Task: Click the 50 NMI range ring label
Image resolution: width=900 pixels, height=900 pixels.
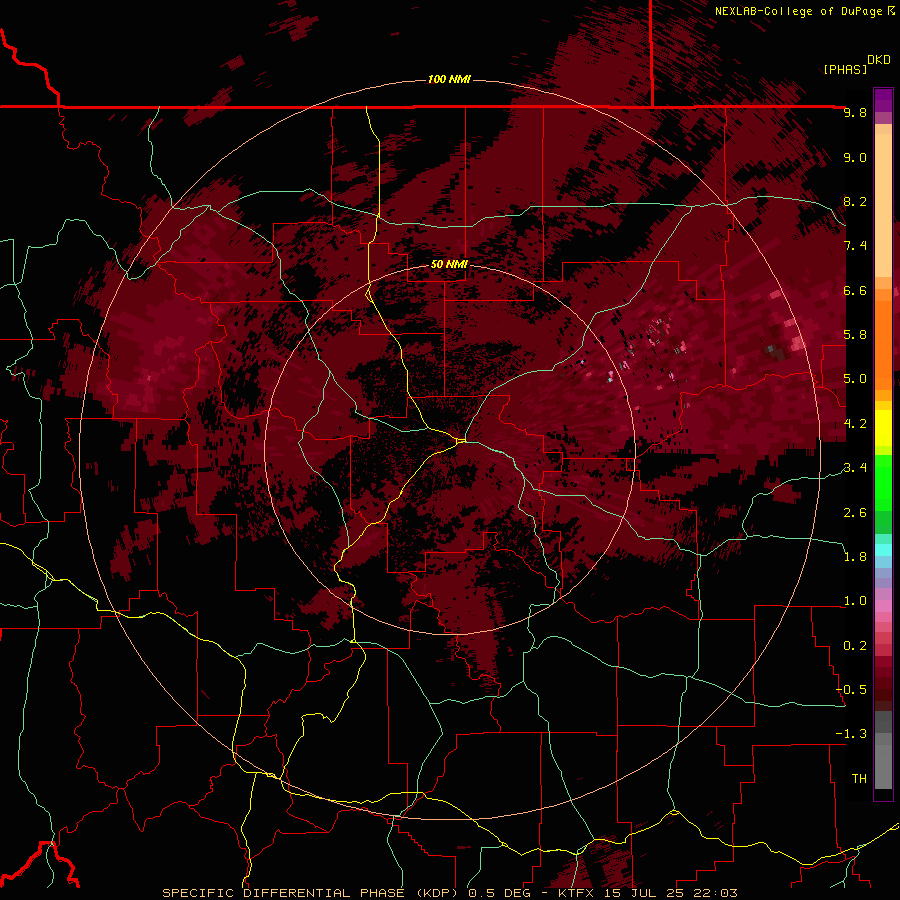Action: coord(449,265)
